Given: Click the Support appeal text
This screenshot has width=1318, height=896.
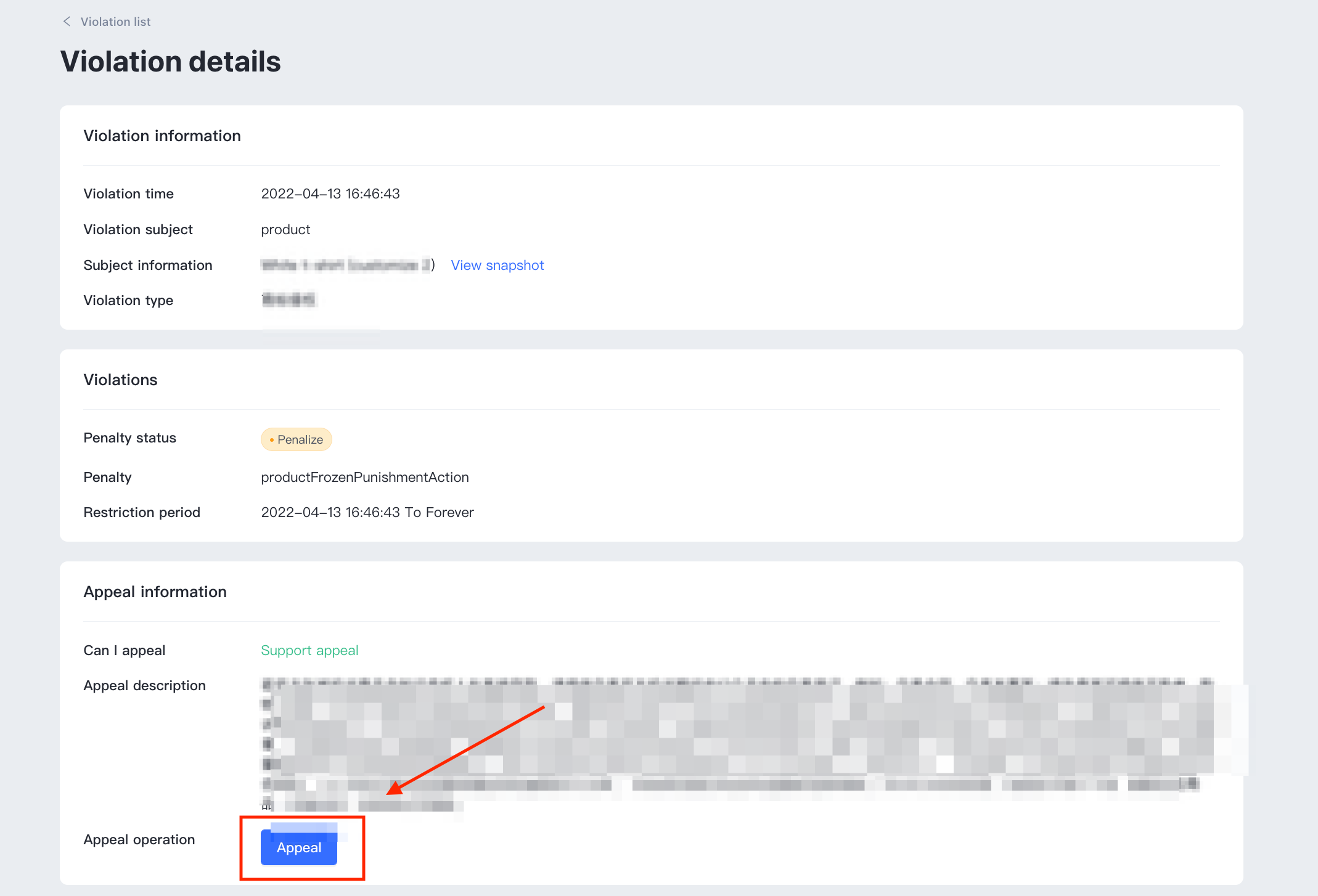Looking at the screenshot, I should click(x=309, y=650).
